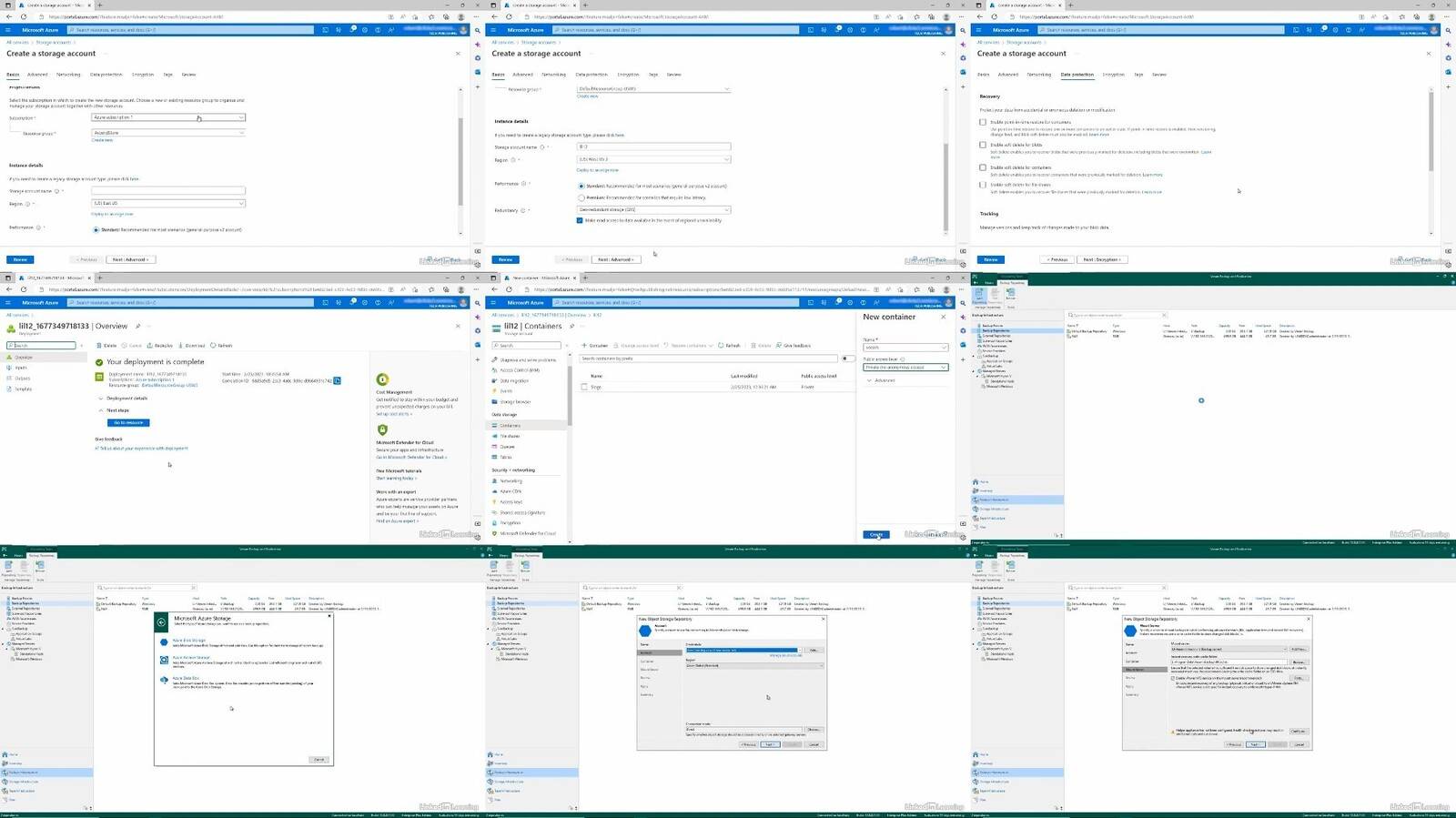Click the Cost Management icon
Screen dimensions: 1456x818
tap(382, 379)
